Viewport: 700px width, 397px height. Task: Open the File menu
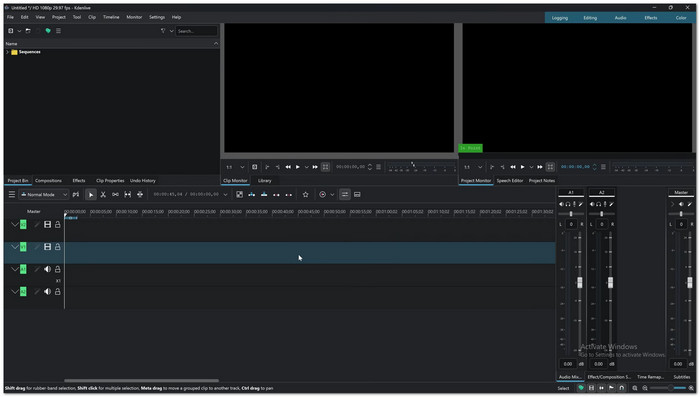(x=10, y=17)
